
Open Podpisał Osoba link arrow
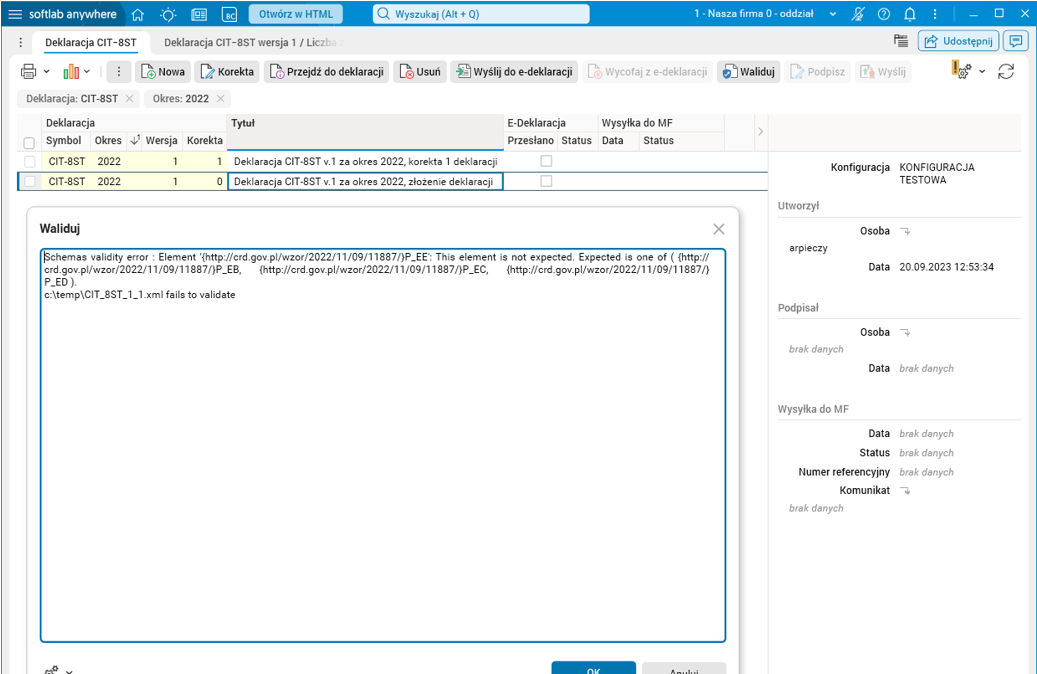(905, 332)
